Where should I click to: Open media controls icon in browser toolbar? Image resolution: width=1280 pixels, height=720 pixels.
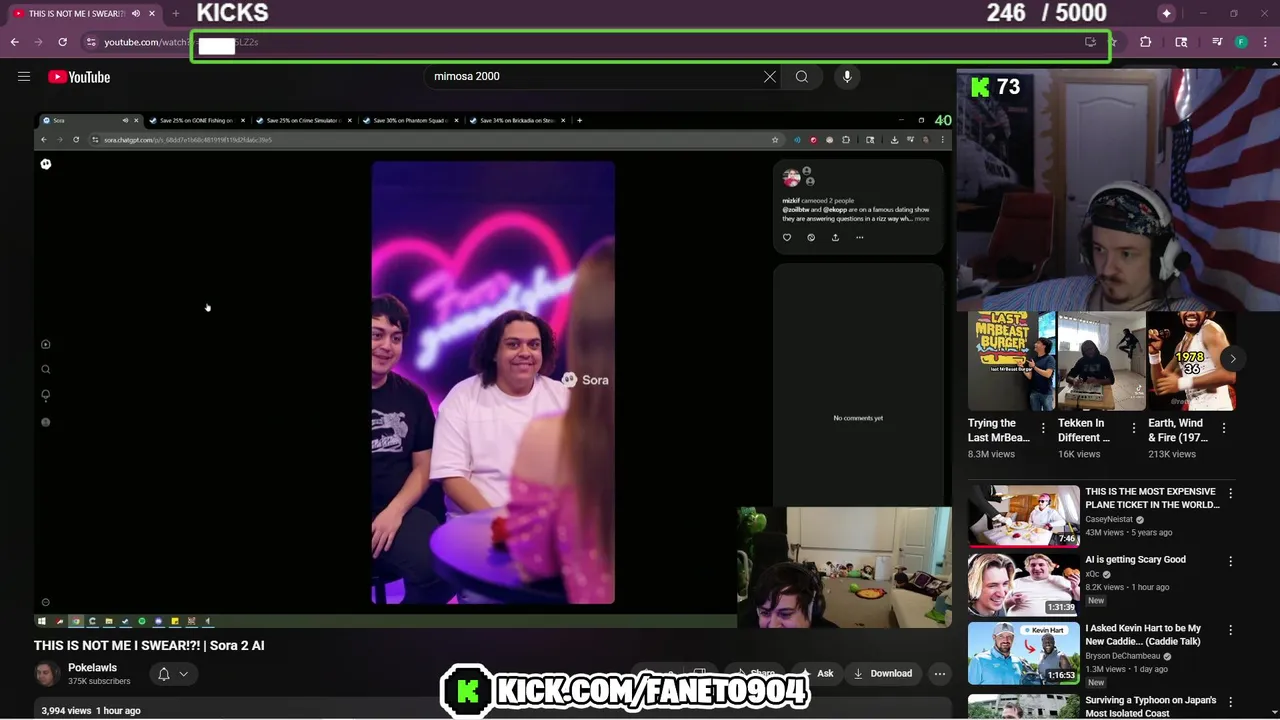(x=1217, y=42)
